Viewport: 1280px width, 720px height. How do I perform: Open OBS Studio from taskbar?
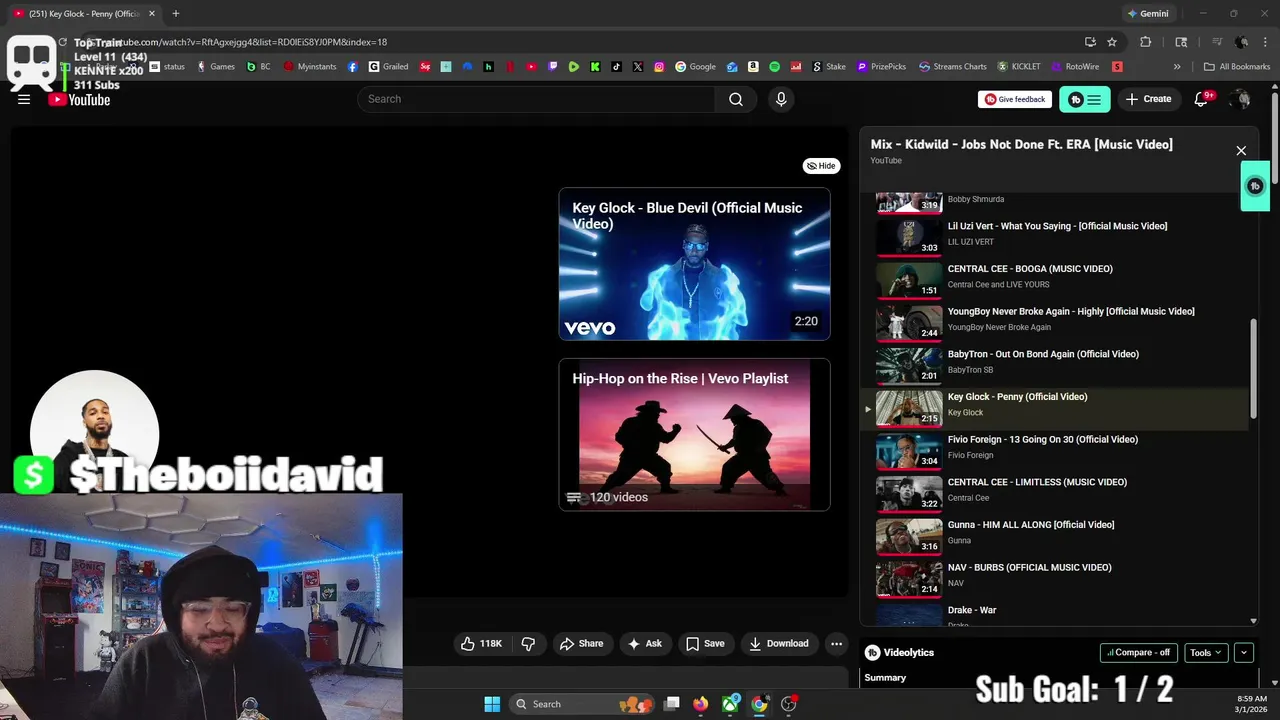789,704
